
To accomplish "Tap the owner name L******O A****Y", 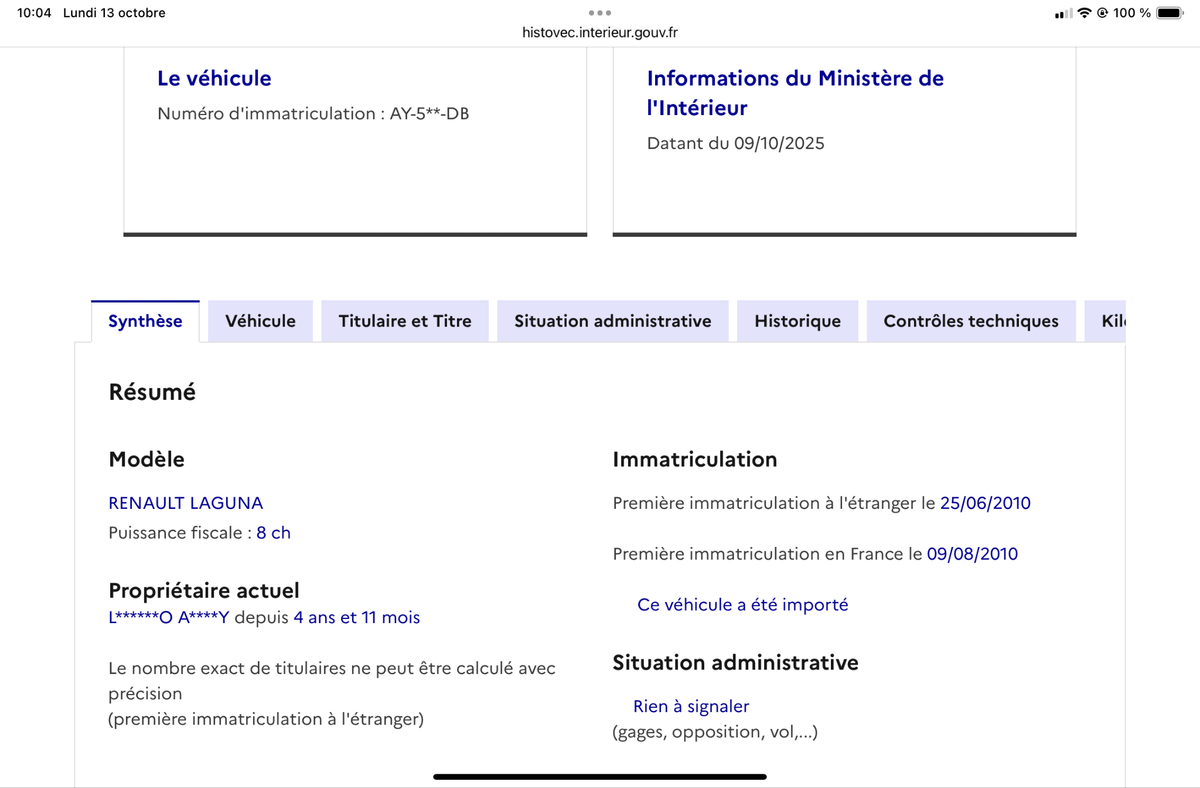I will pyautogui.click(x=169, y=618).
